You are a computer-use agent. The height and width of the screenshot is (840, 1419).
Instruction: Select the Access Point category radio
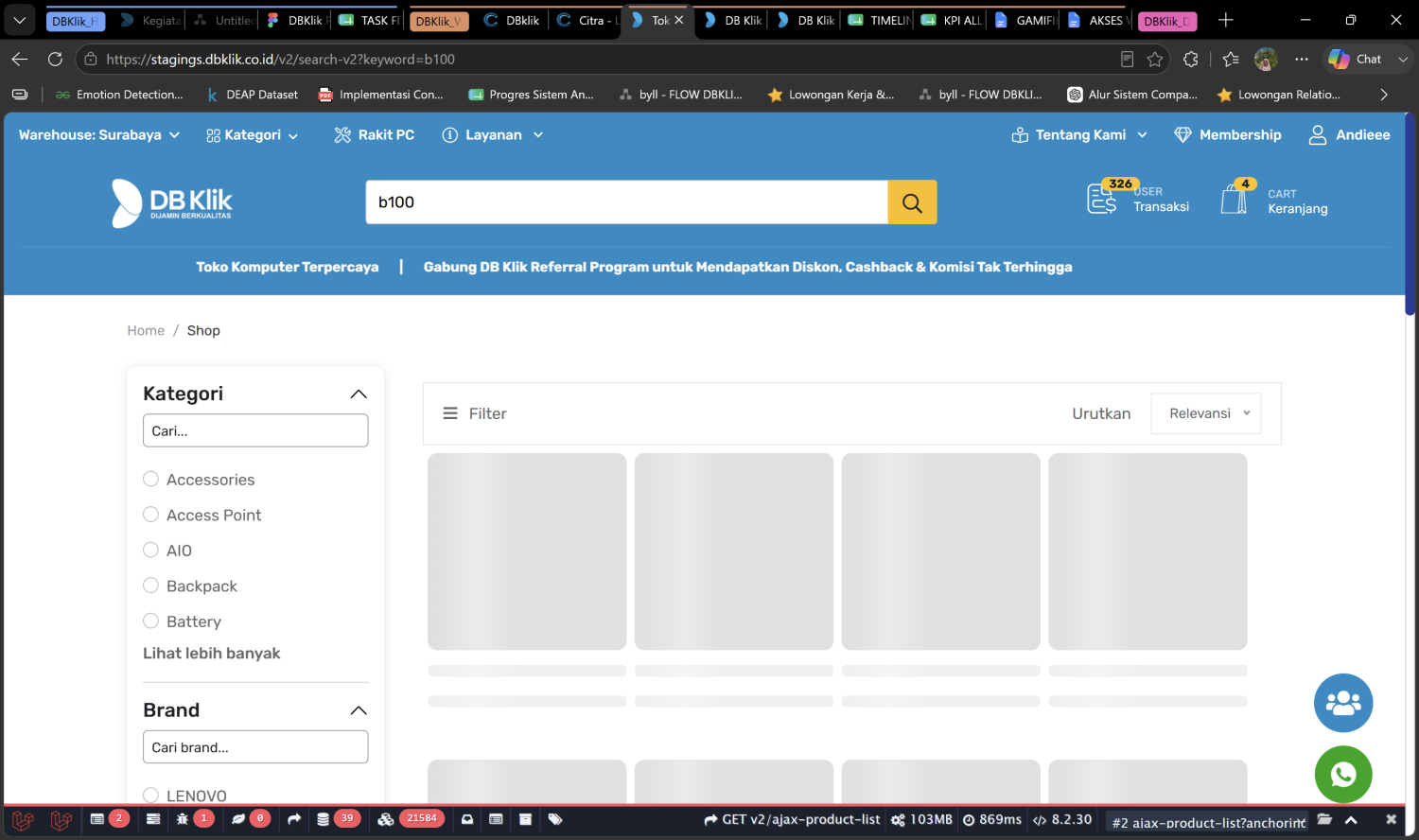pos(150,515)
